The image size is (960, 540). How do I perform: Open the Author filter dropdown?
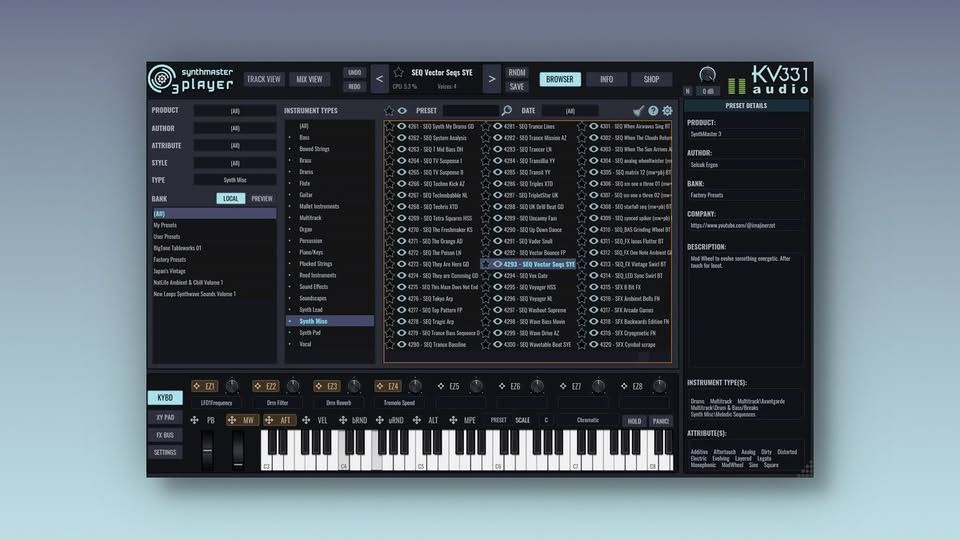tap(235, 129)
